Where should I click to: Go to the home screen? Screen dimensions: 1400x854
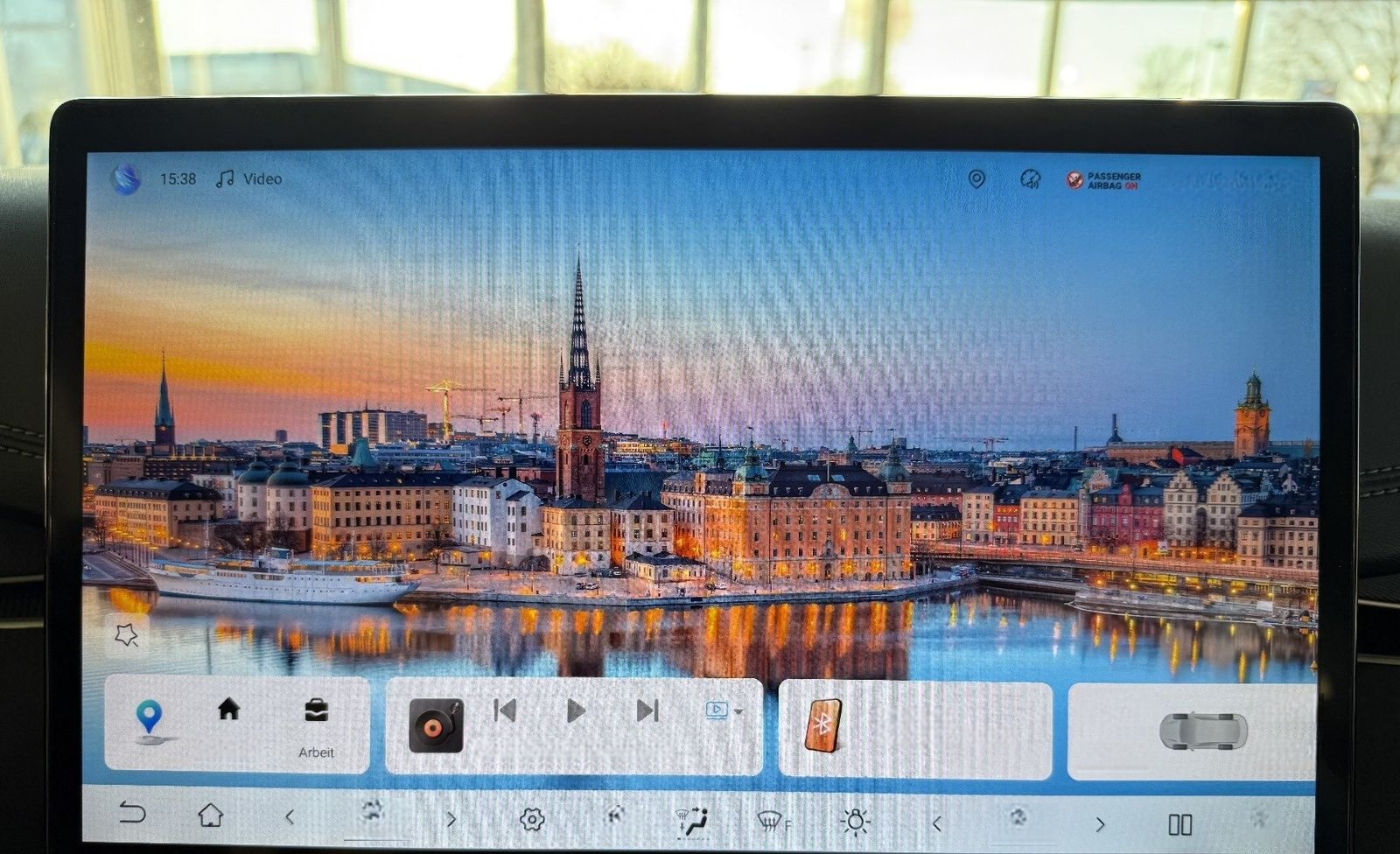point(210,815)
